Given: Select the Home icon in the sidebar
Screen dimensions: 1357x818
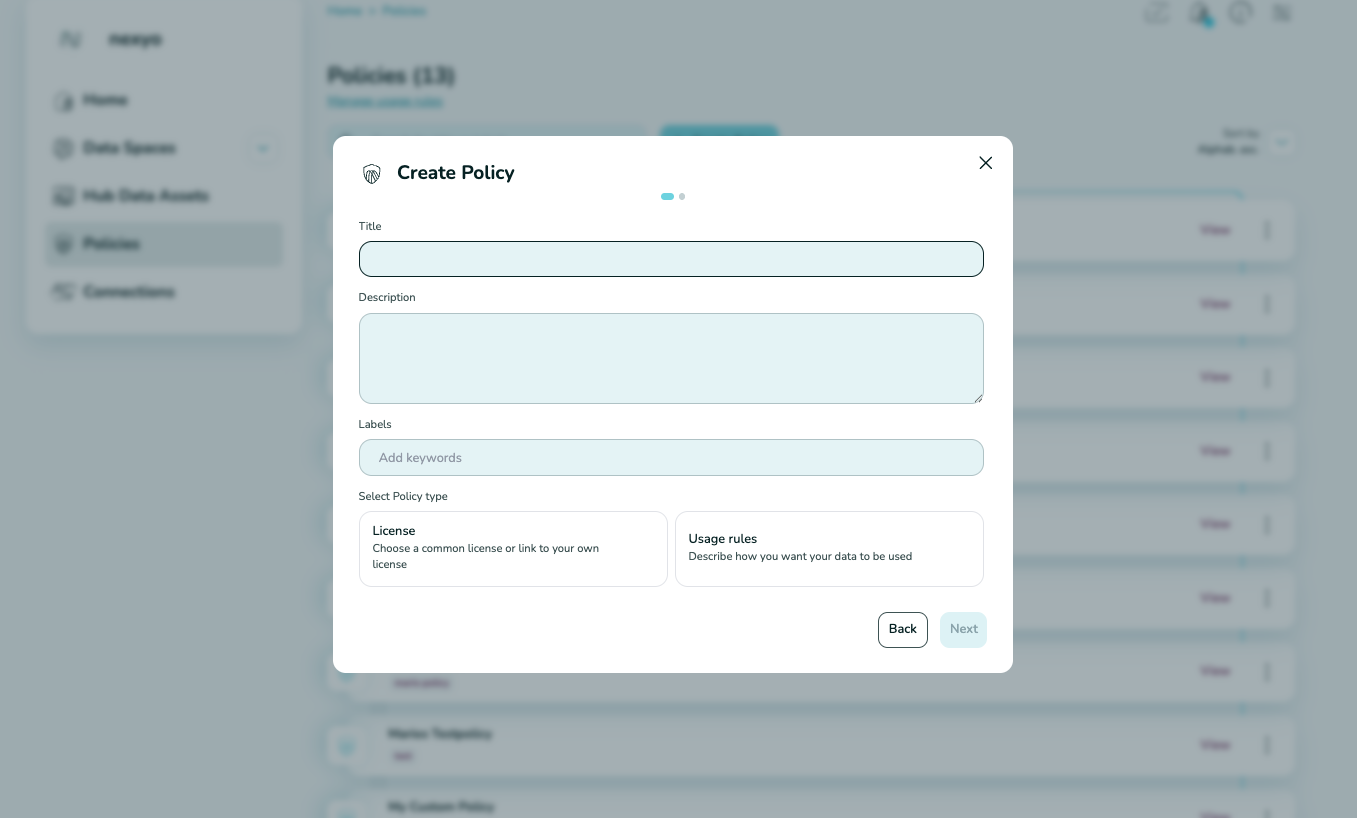Looking at the screenshot, I should [x=64, y=100].
